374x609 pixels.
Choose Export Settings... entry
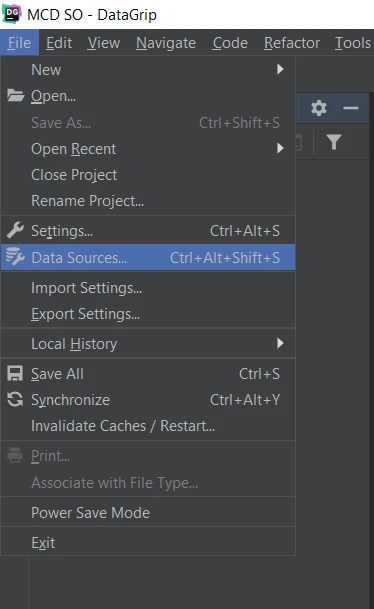coord(148,314)
